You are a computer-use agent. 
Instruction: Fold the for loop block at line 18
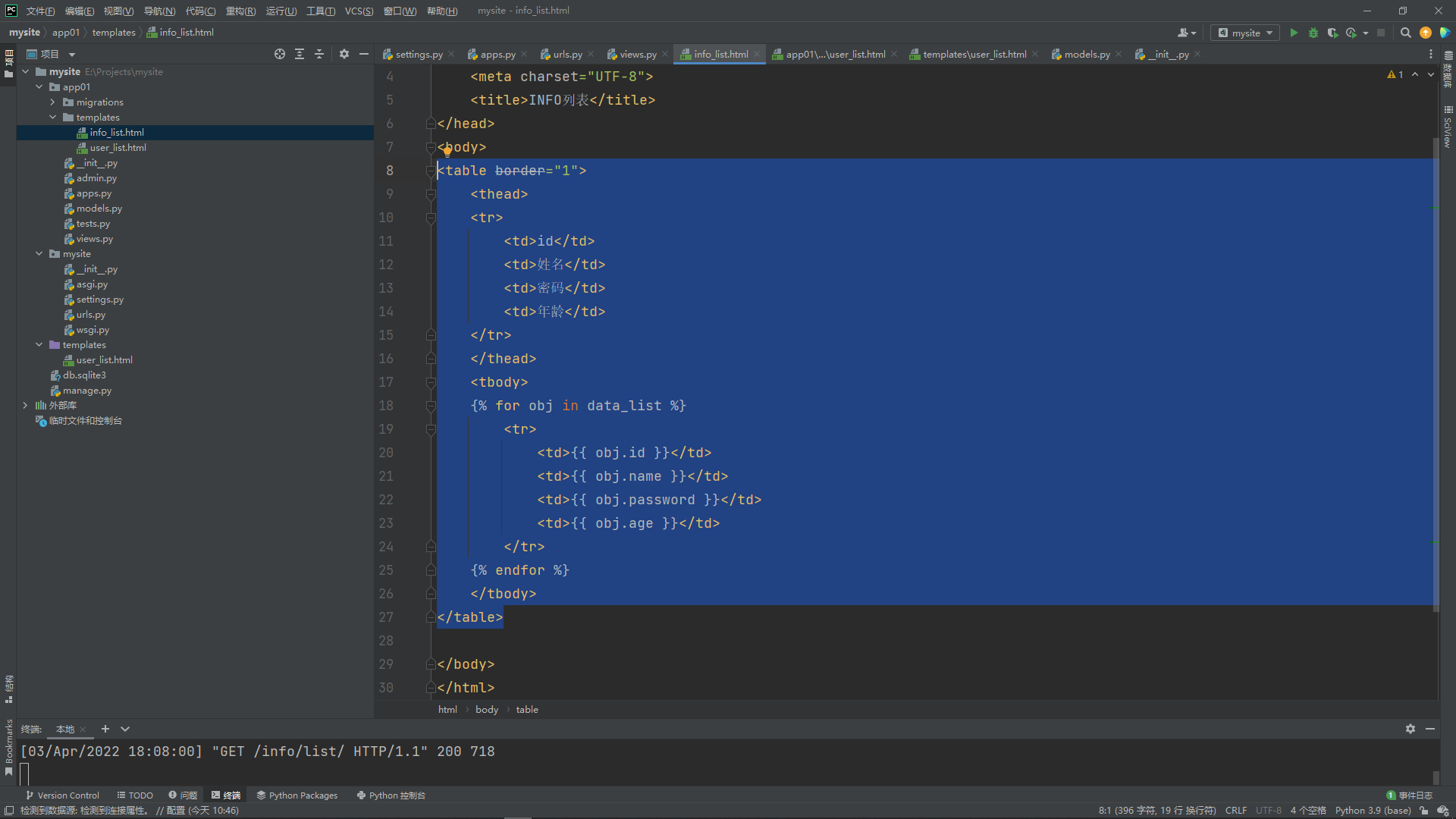[431, 406]
